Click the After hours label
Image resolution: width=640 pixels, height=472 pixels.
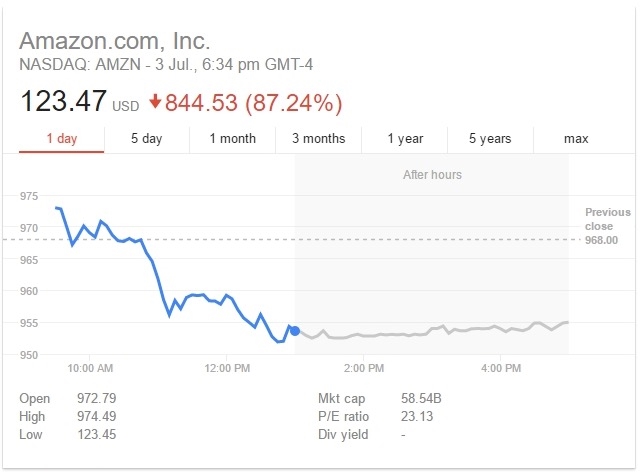tap(432, 175)
